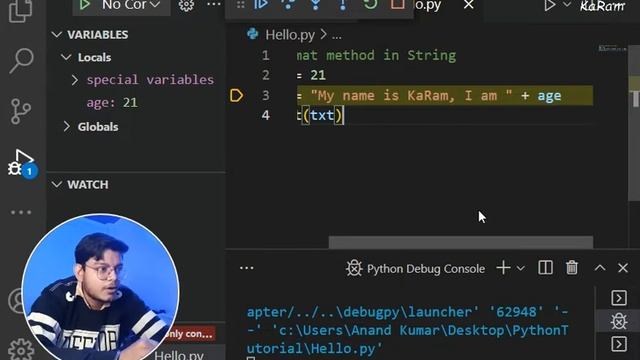Open additional views ellipsis in activity bar

pos(21,212)
